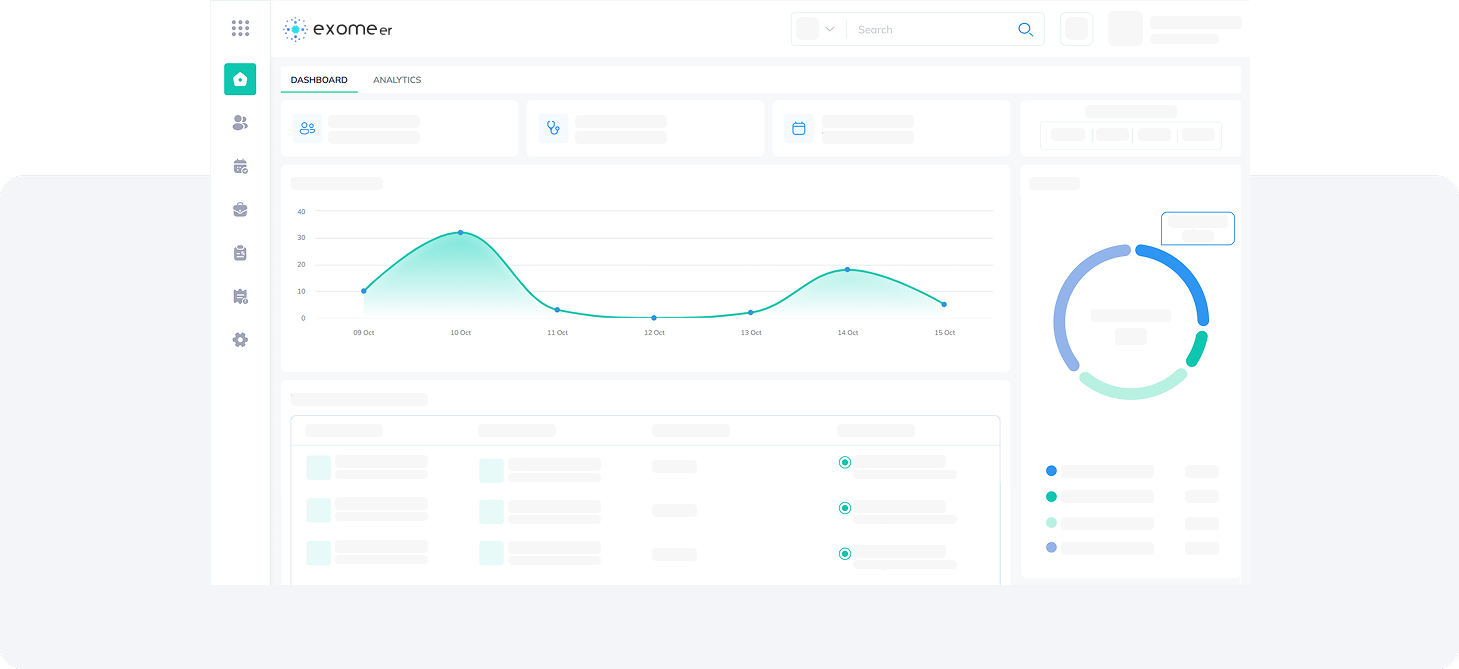1459x669 pixels.
Task: Click into the Search input field
Action: point(930,30)
